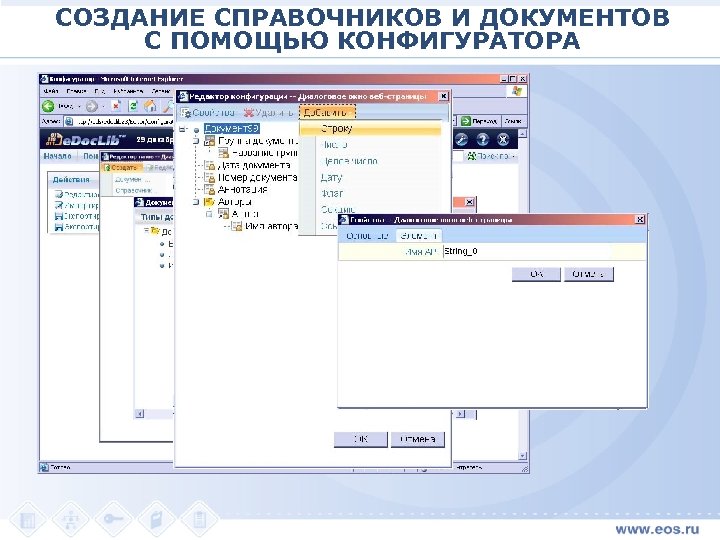This screenshot has width=720, height=540.
Task: Click the eDocLib logo in the header
Action: [85, 139]
